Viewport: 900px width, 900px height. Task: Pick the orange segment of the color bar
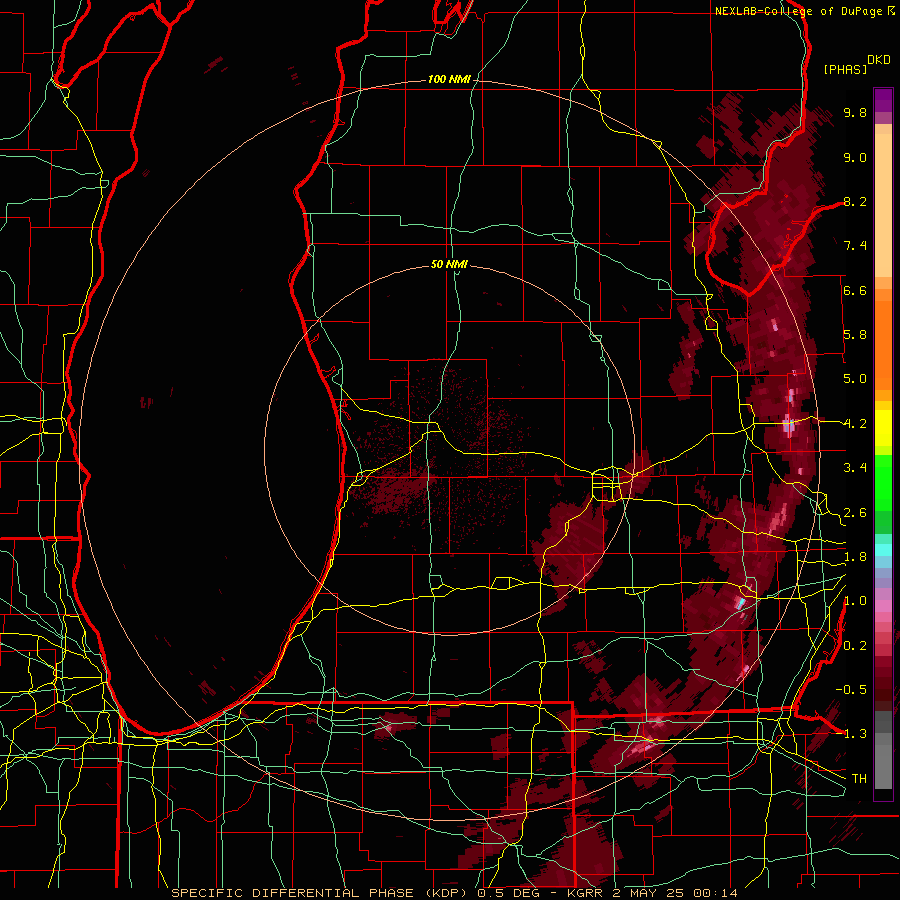[x=883, y=339]
